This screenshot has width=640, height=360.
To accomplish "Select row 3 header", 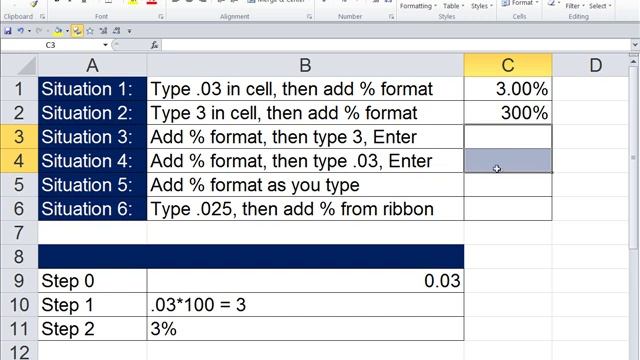I will point(19,137).
